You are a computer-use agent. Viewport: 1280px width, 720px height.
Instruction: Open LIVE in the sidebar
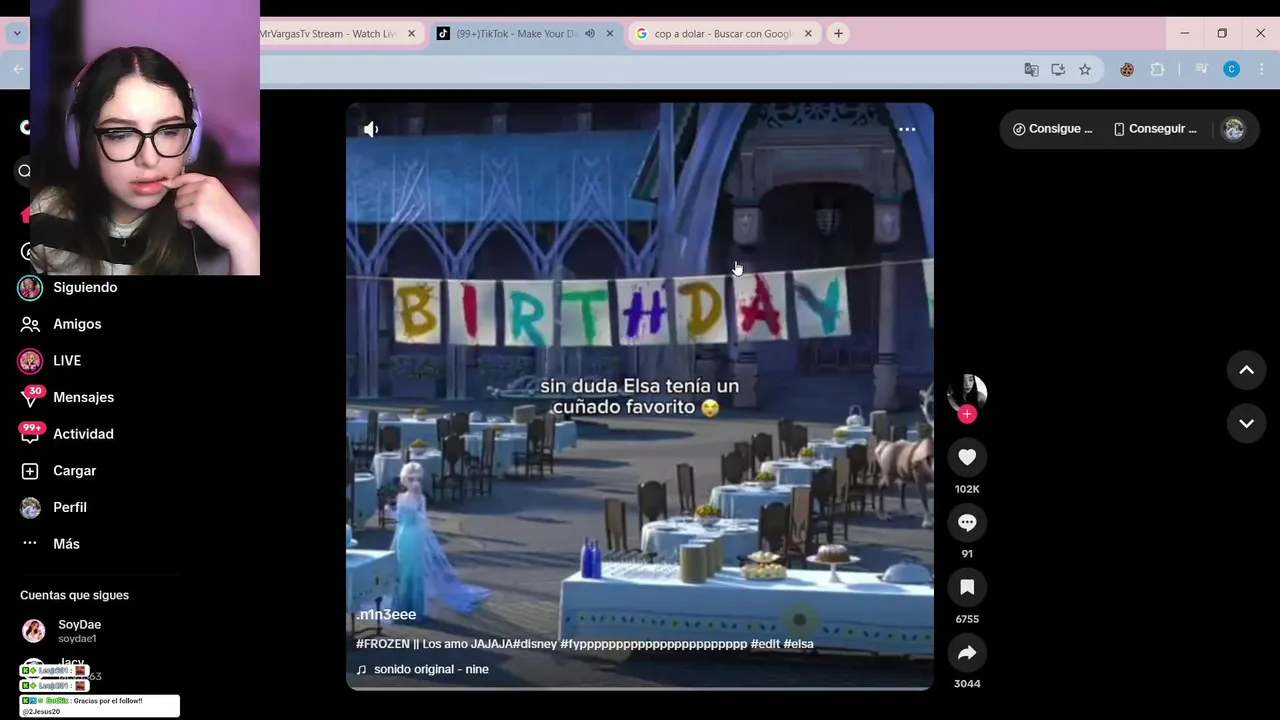[x=67, y=360]
